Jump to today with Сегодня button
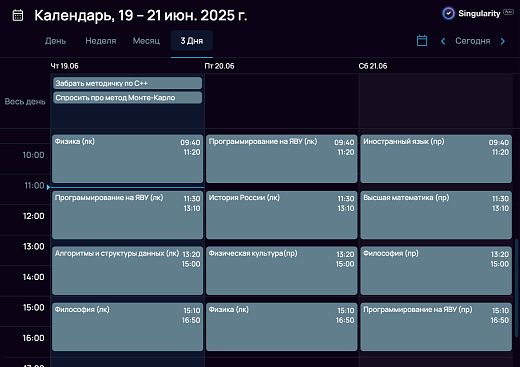 [x=473, y=41]
